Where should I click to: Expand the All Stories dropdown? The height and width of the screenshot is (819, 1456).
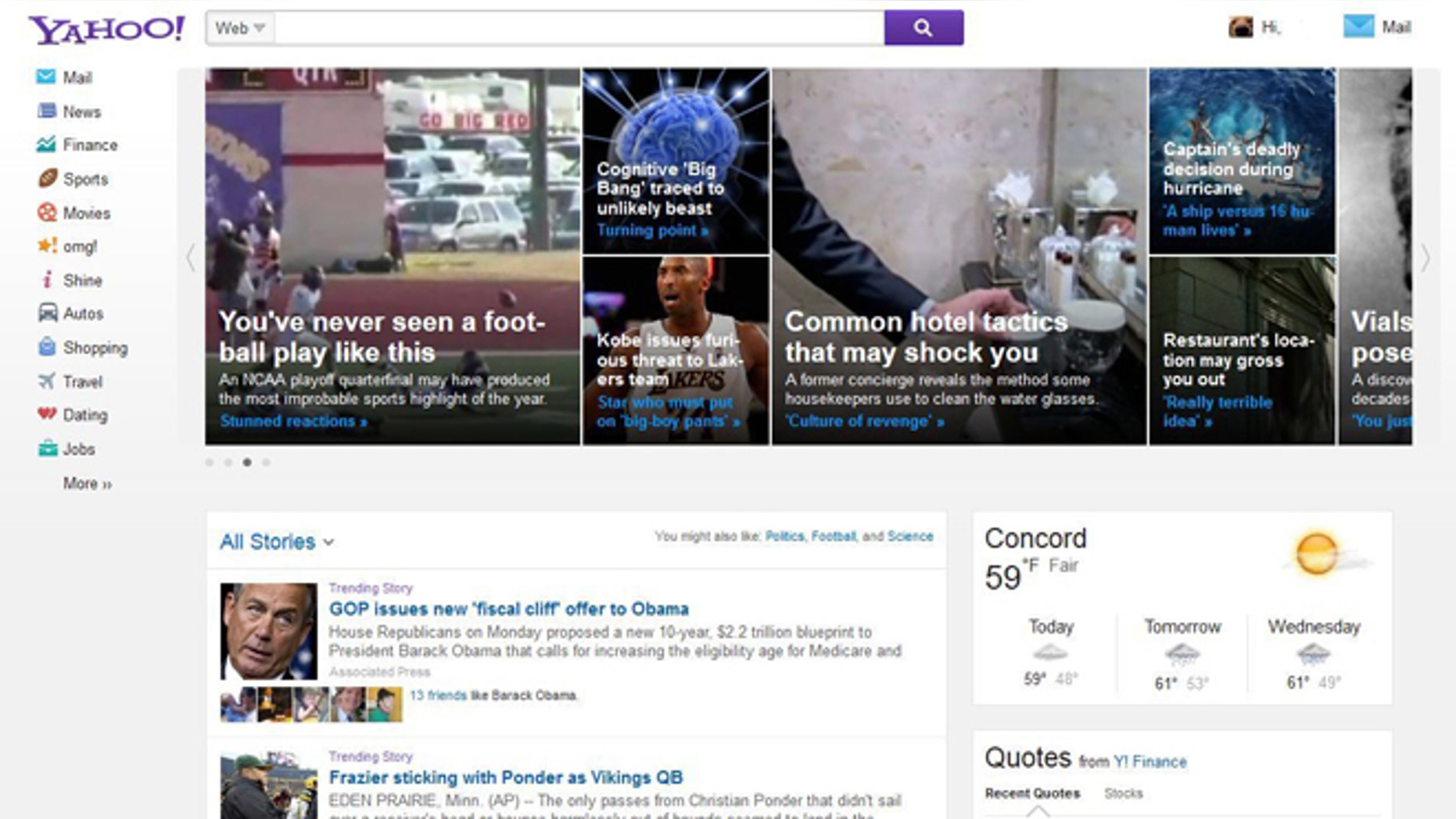pos(277,542)
